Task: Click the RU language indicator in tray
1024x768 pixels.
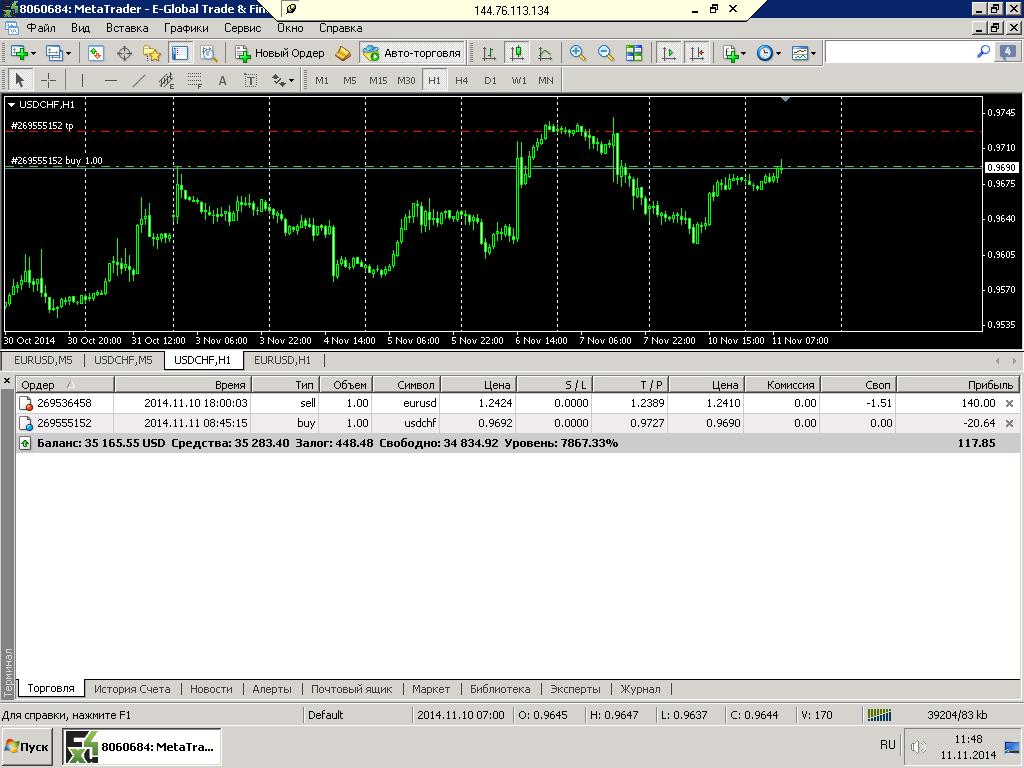Action: tap(888, 744)
